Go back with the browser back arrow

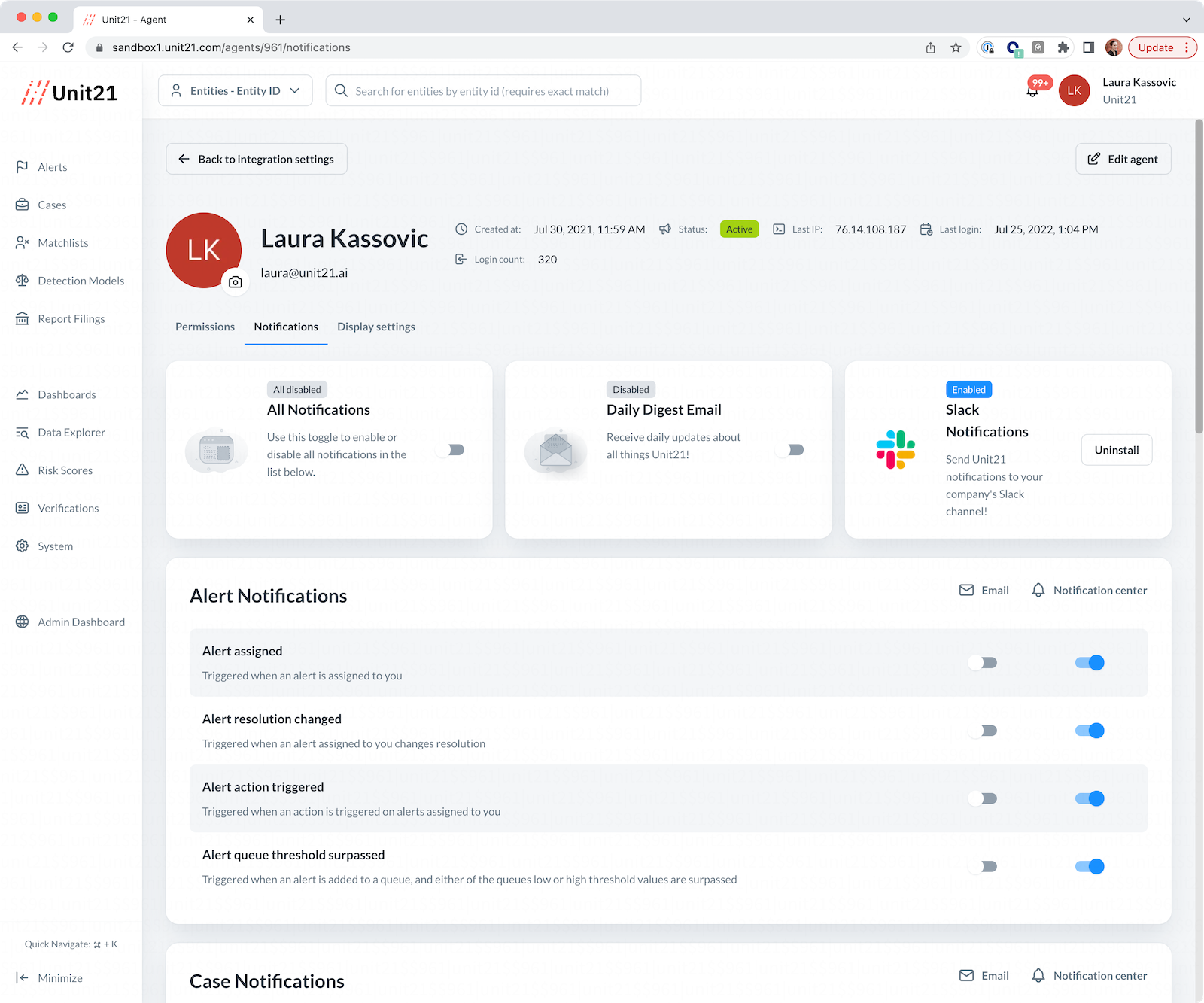pyautogui.click(x=17, y=47)
